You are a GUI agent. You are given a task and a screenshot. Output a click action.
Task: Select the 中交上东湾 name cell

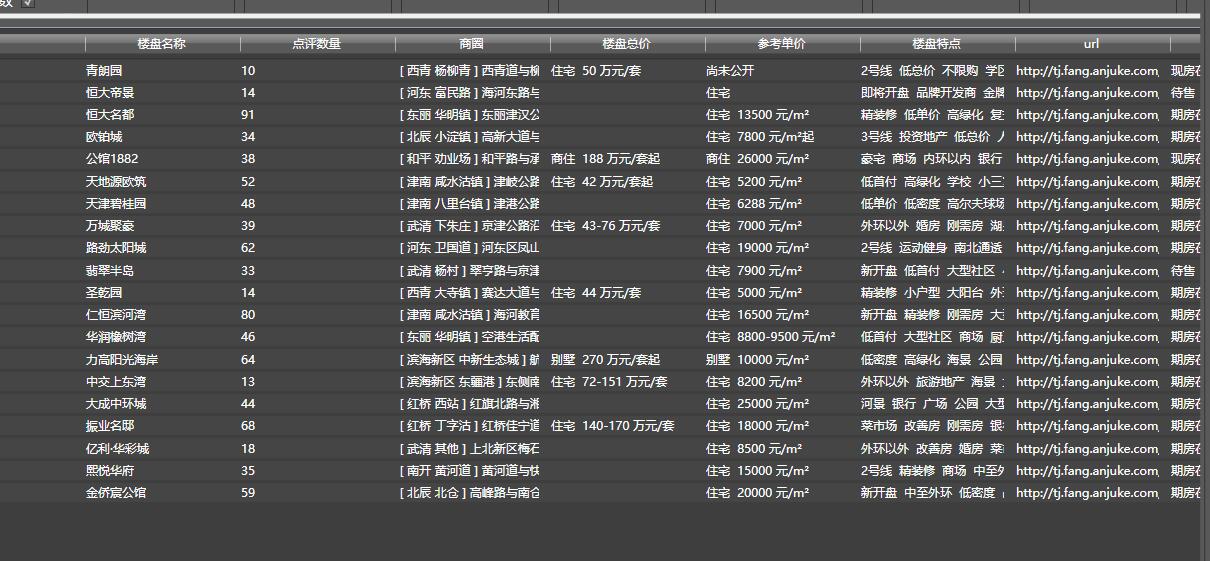tap(116, 382)
